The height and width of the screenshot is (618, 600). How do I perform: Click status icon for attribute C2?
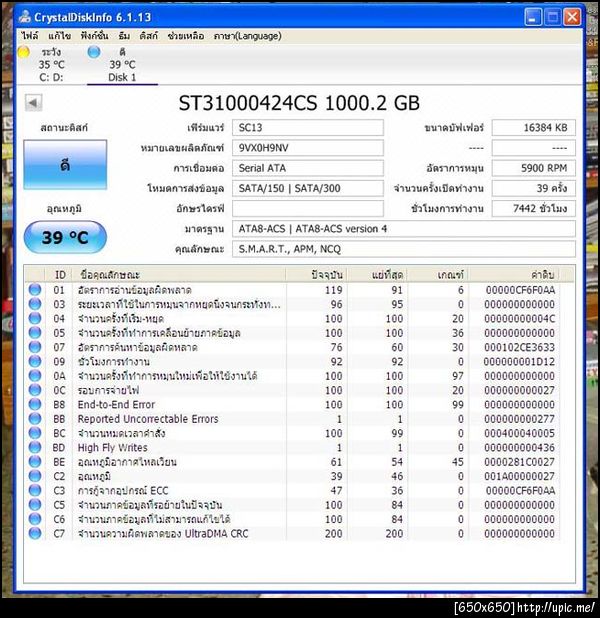pyautogui.click(x=35, y=476)
